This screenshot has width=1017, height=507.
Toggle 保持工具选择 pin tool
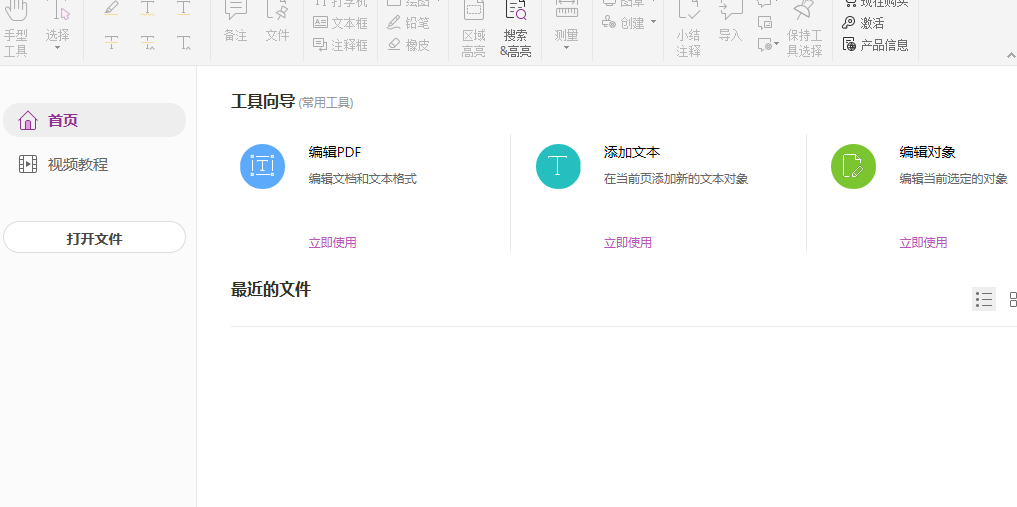[x=804, y=29]
